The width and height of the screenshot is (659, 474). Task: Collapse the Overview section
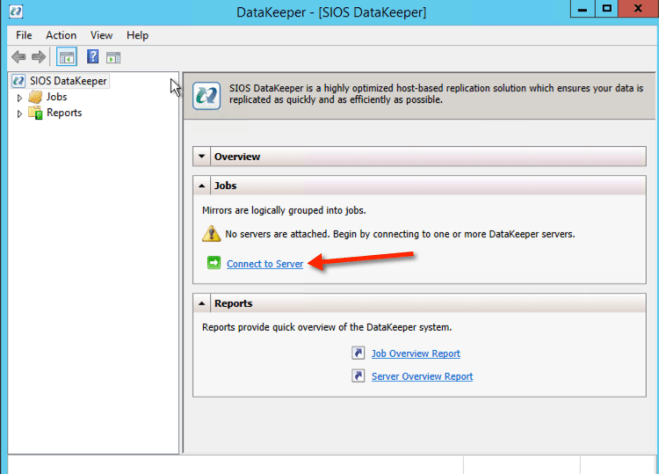202,157
